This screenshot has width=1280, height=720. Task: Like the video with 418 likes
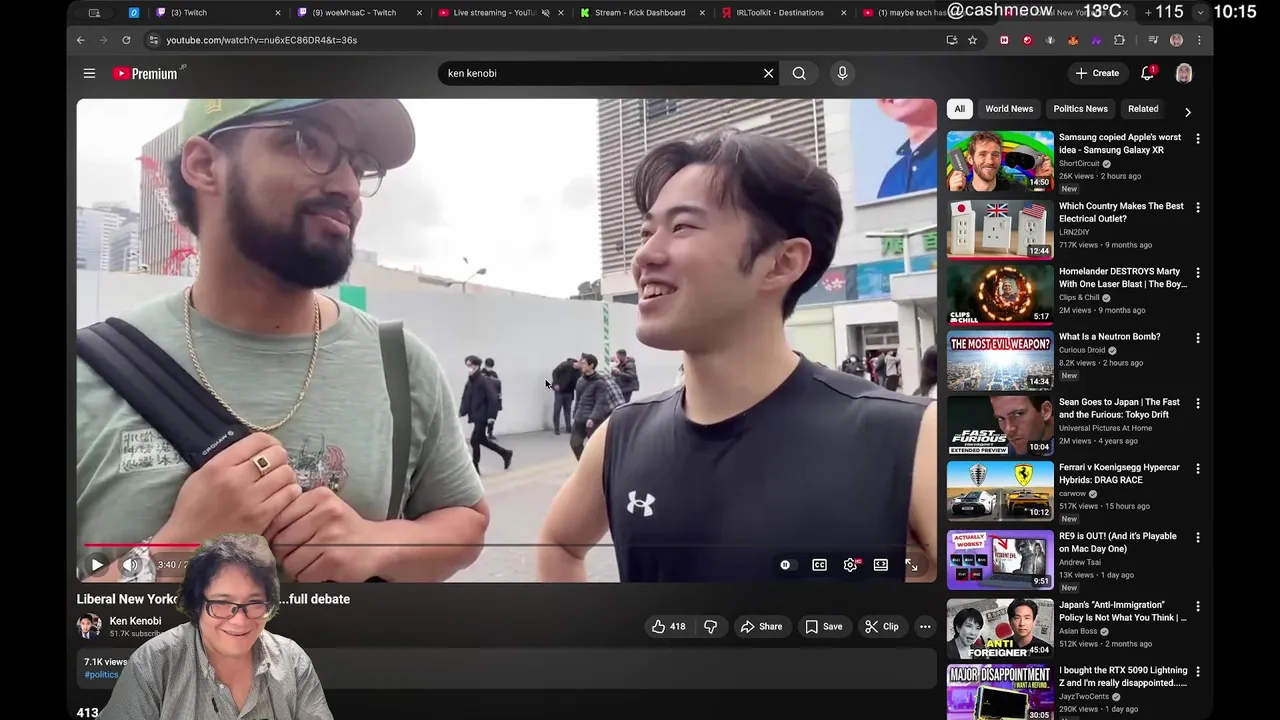coord(668,627)
